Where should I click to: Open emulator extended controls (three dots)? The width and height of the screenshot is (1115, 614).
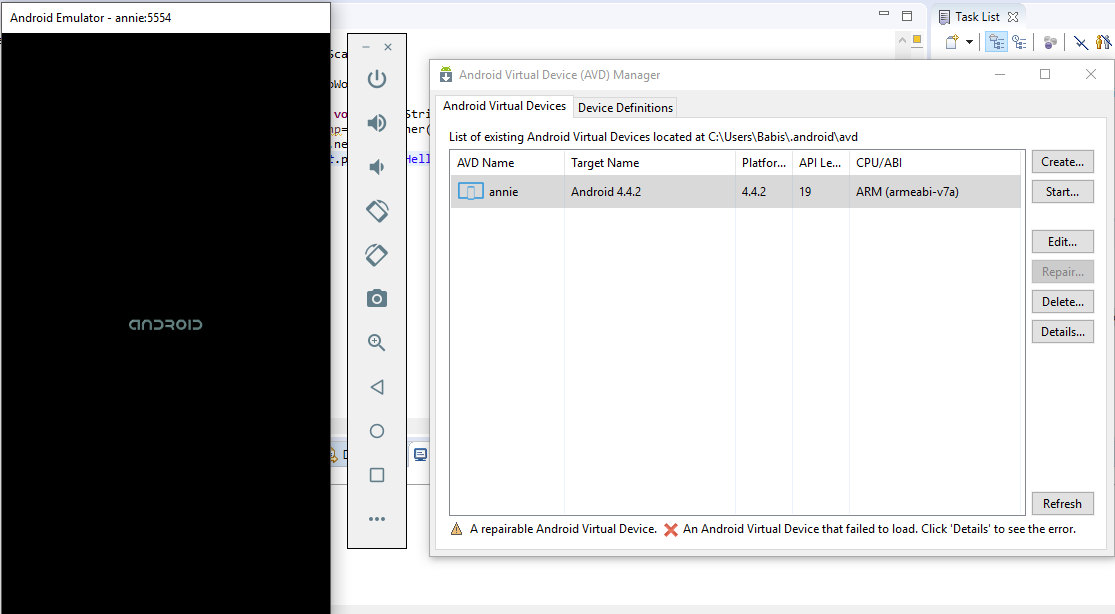377,519
